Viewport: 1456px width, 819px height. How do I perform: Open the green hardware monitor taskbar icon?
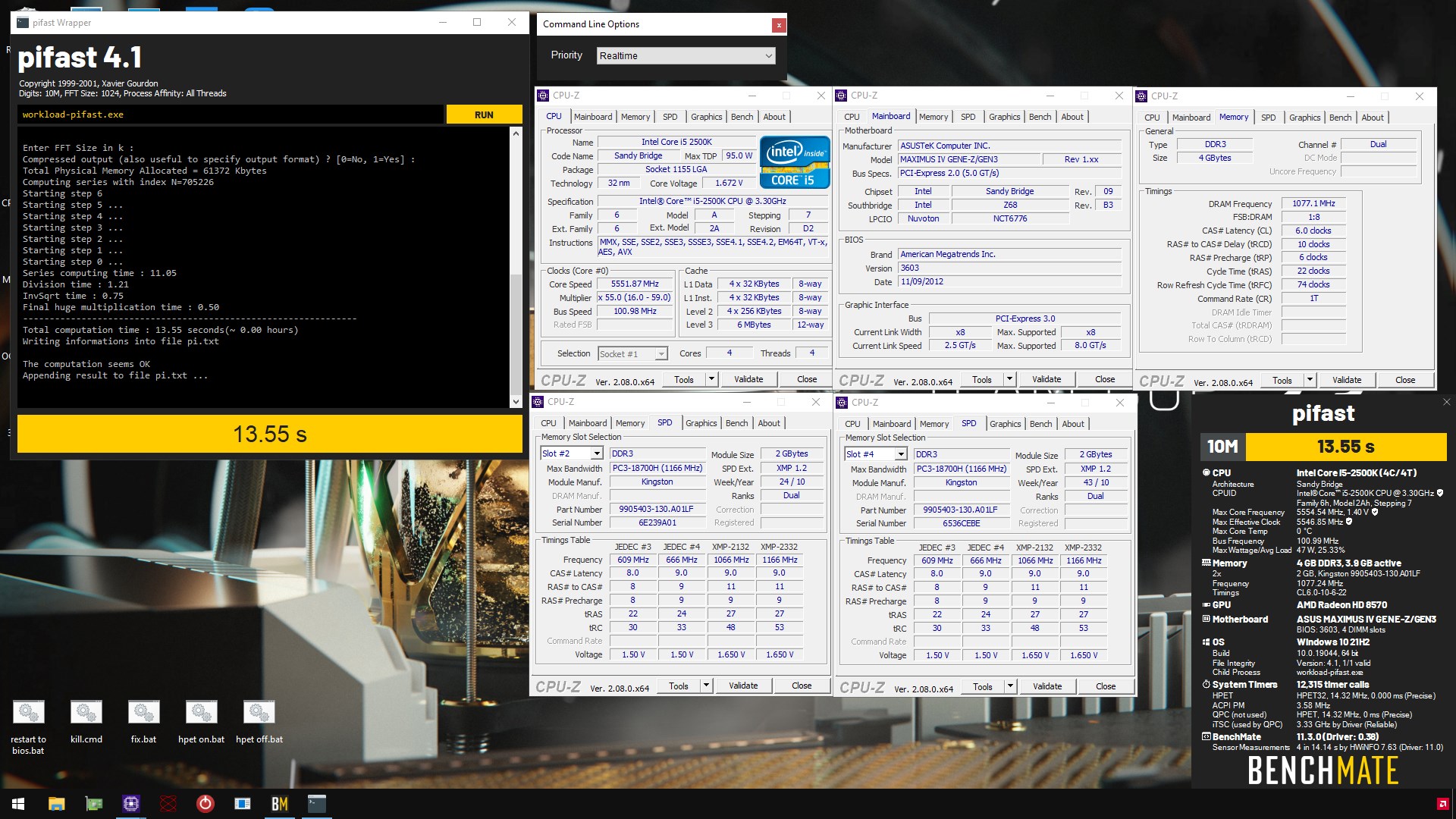94,804
